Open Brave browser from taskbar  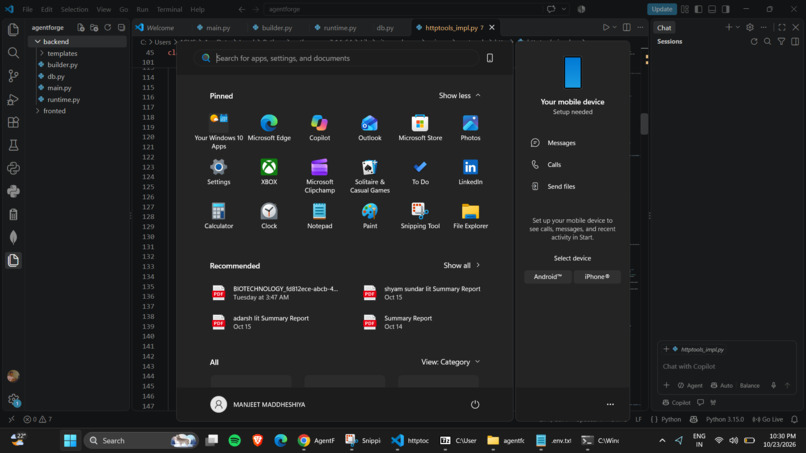[x=258, y=441]
